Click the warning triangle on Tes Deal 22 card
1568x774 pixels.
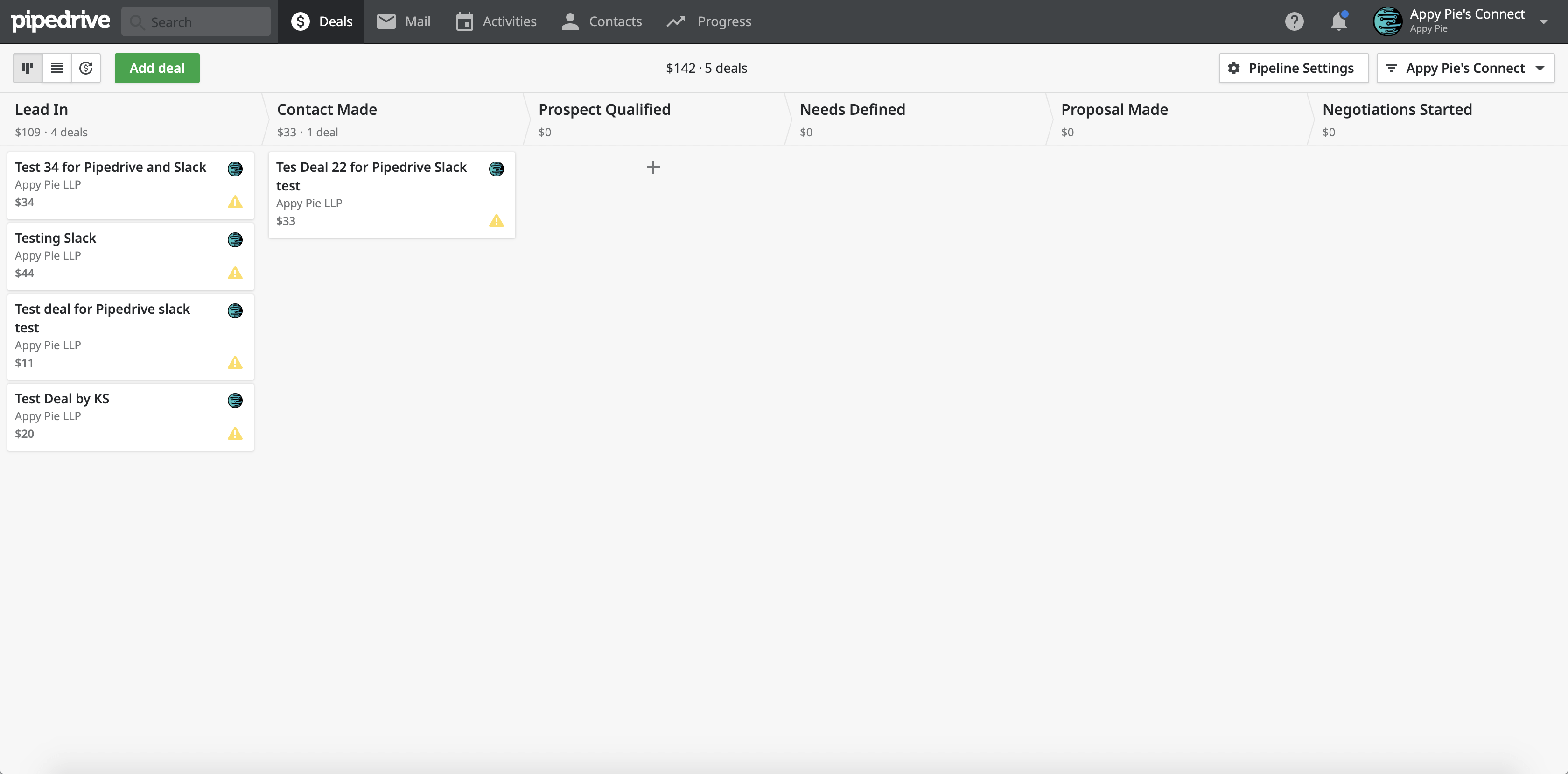tap(497, 220)
